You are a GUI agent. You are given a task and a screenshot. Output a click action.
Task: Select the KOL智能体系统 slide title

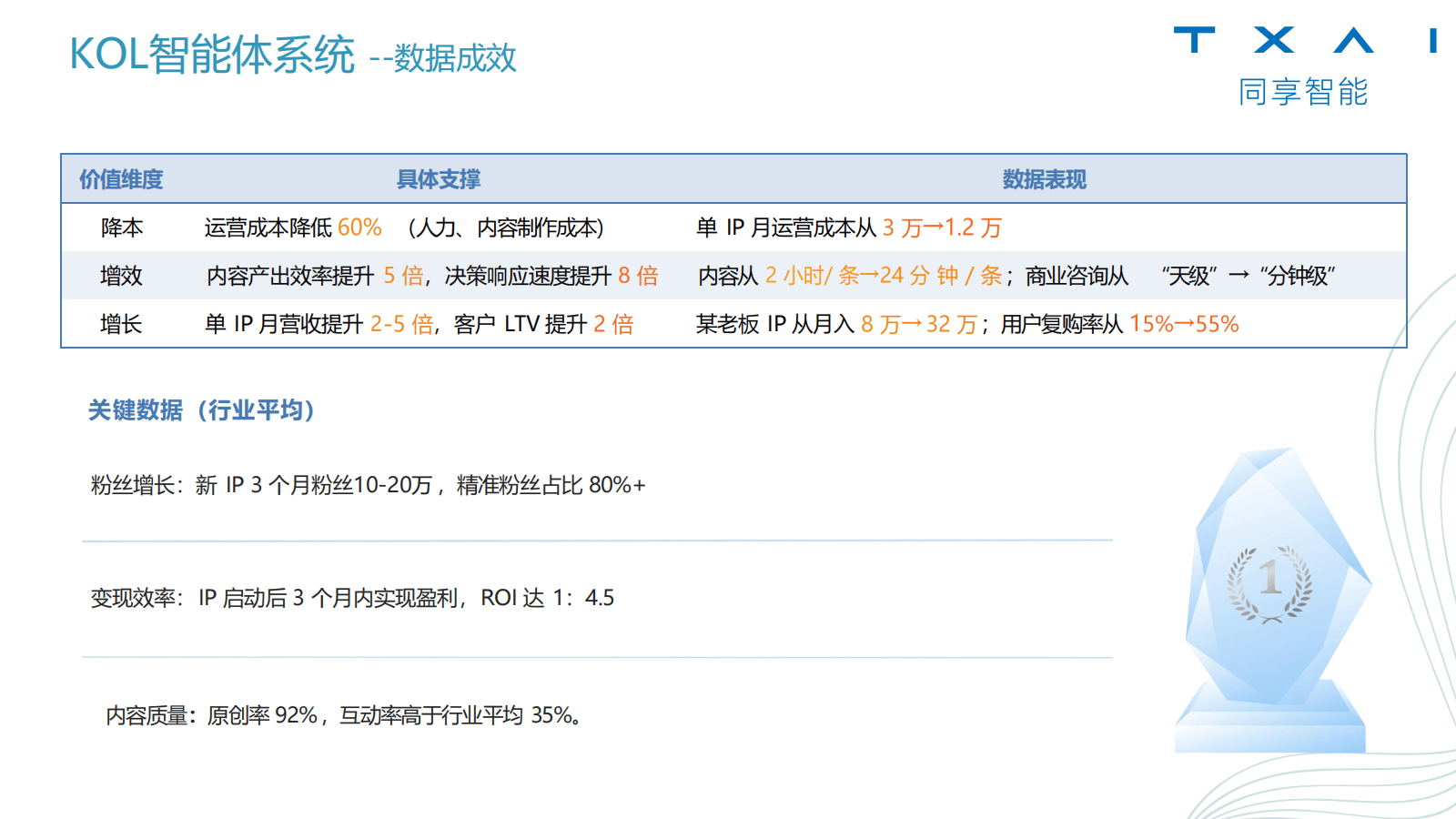click(x=212, y=55)
